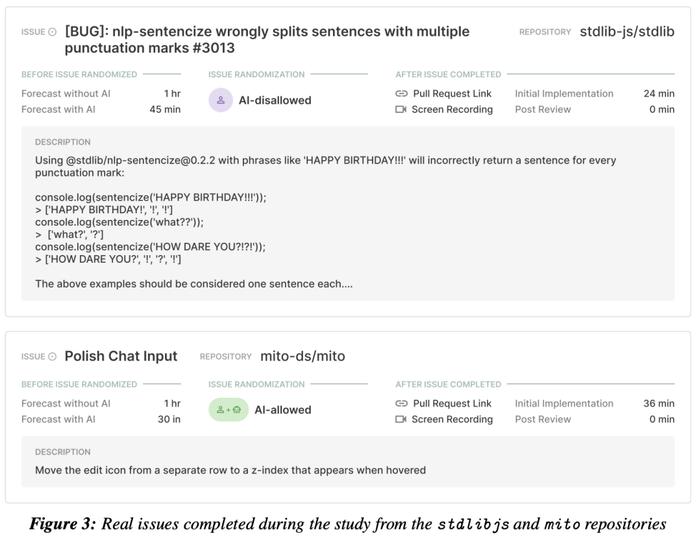Viewport: 700px width, 538px height.
Task: Click the chain-link icon in the mito issue card
Action: click(x=401, y=403)
